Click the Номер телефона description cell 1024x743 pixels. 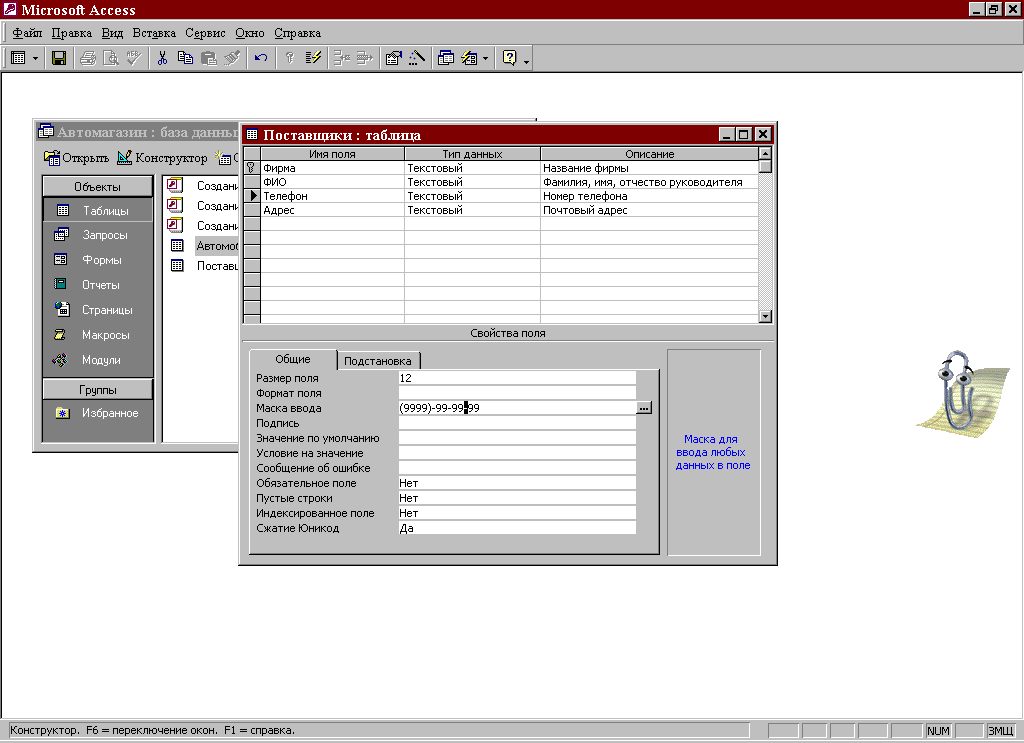[x=649, y=196]
